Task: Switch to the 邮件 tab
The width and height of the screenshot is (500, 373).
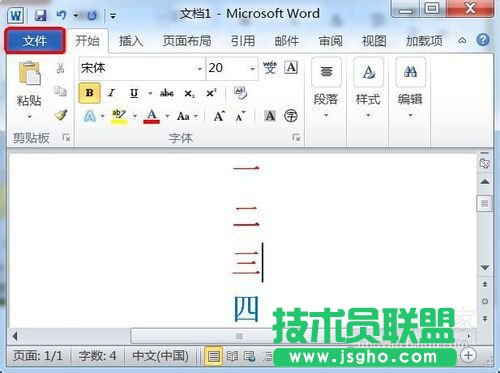Action: coord(287,41)
